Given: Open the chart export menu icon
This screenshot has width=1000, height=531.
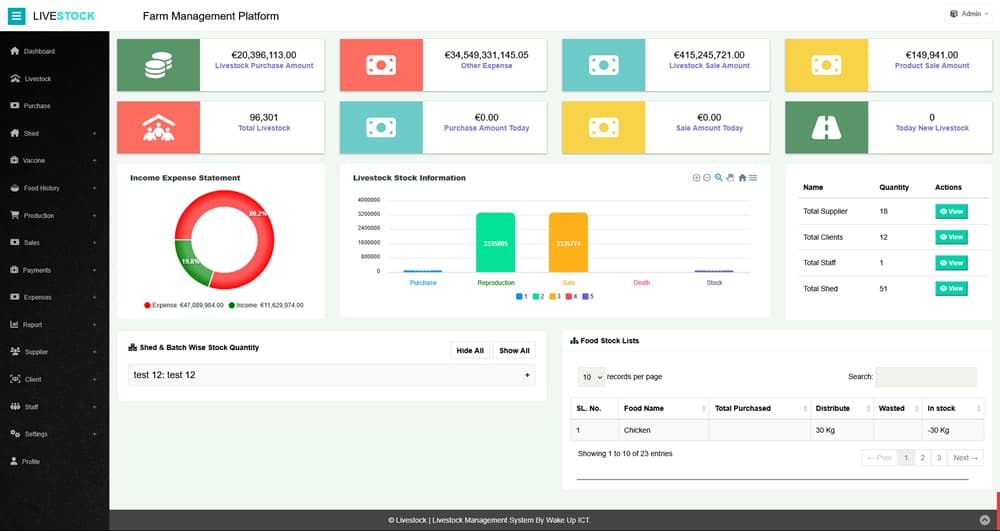Looking at the screenshot, I should 753,178.
